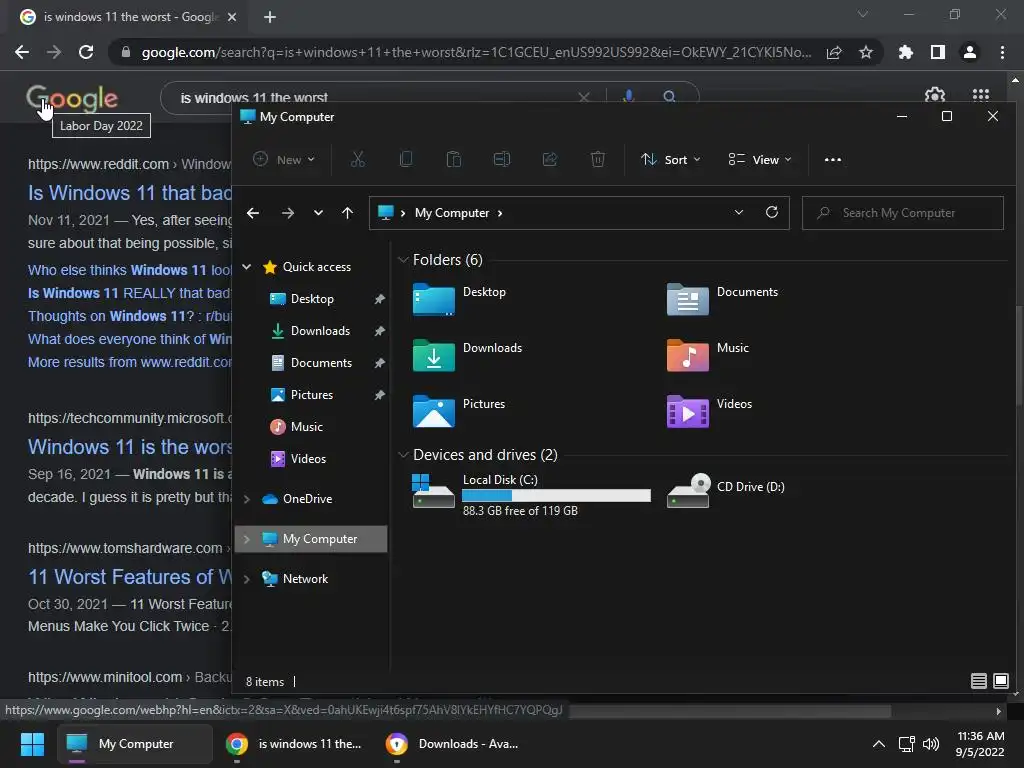Image resolution: width=1024 pixels, height=768 pixels.
Task: Switch to details view layout icon
Action: [978, 681]
